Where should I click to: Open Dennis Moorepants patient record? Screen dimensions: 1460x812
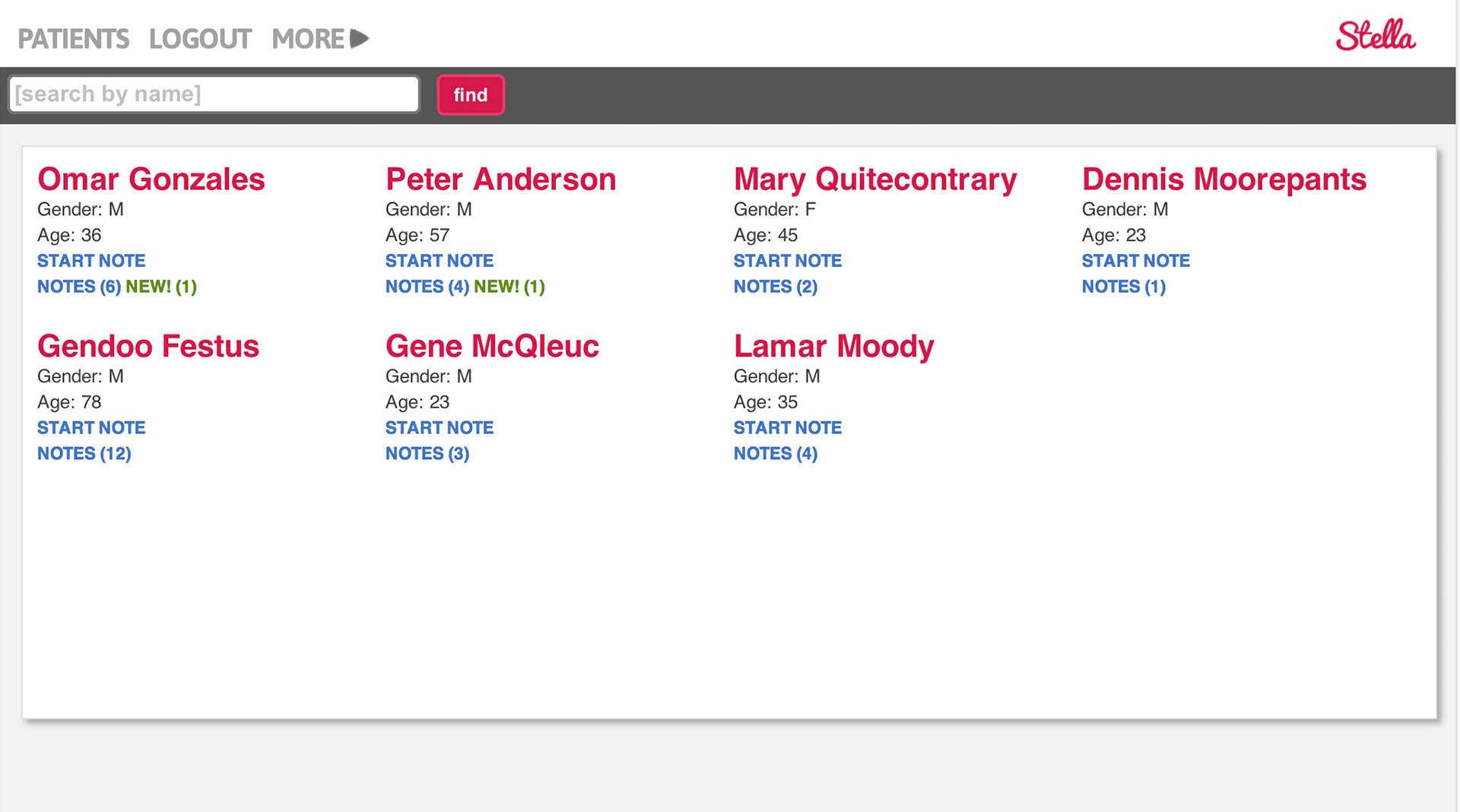point(1224,179)
